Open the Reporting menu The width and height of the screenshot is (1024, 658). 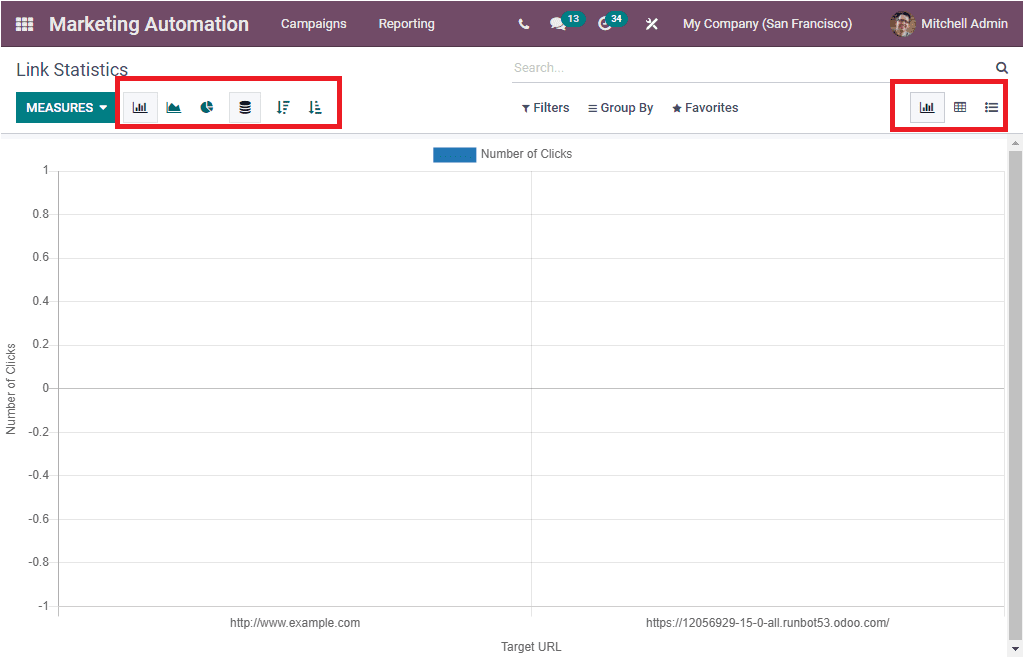406,23
